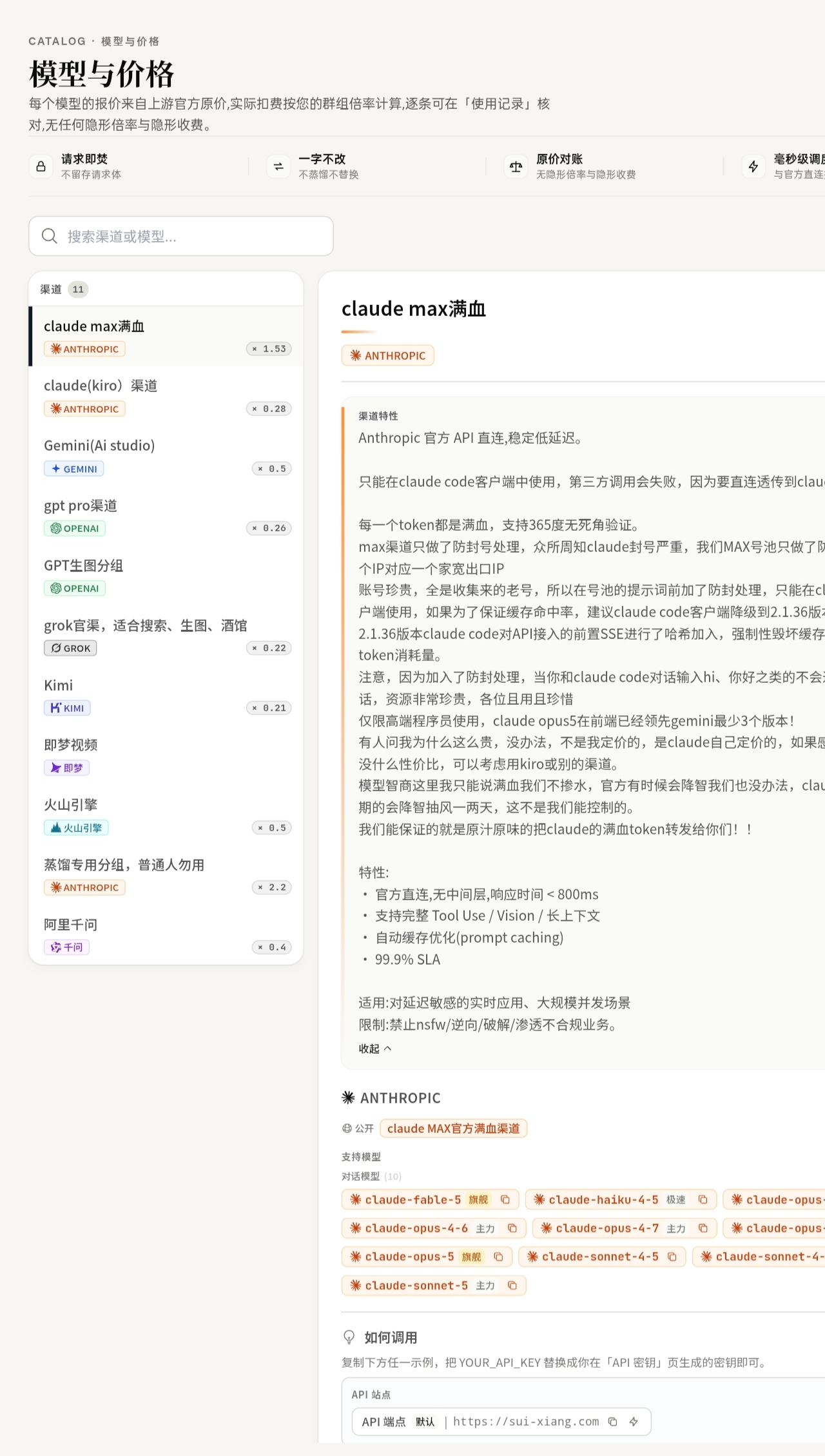Open the grok官渠 channel entry
Image resolution: width=825 pixels, height=1456 pixels.
pyautogui.click(x=166, y=636)
